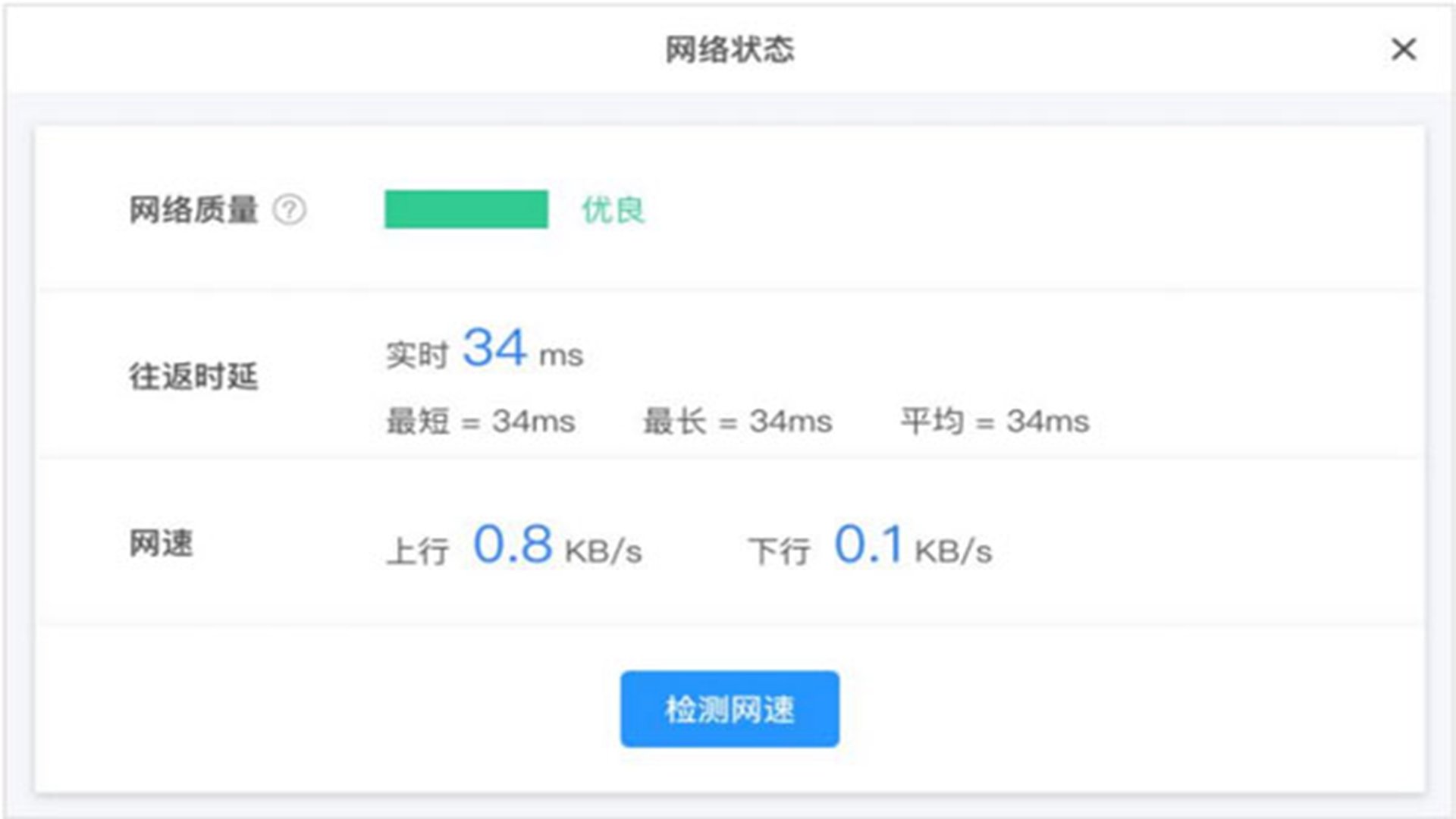Click the 网络质量 help question-mark icon

tap(289, 210)
